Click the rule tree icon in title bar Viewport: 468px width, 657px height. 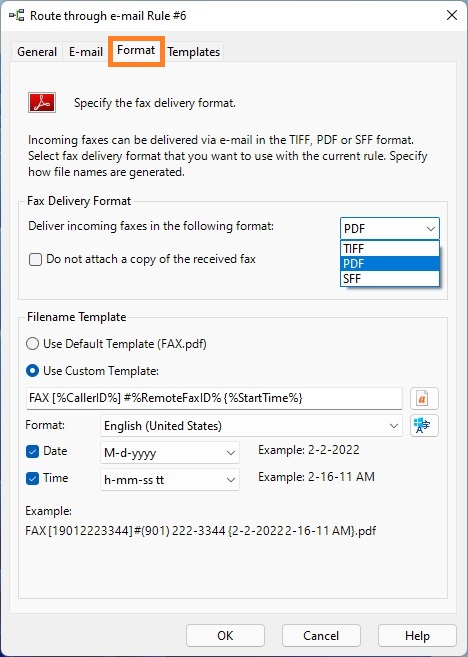coord(17,16)
